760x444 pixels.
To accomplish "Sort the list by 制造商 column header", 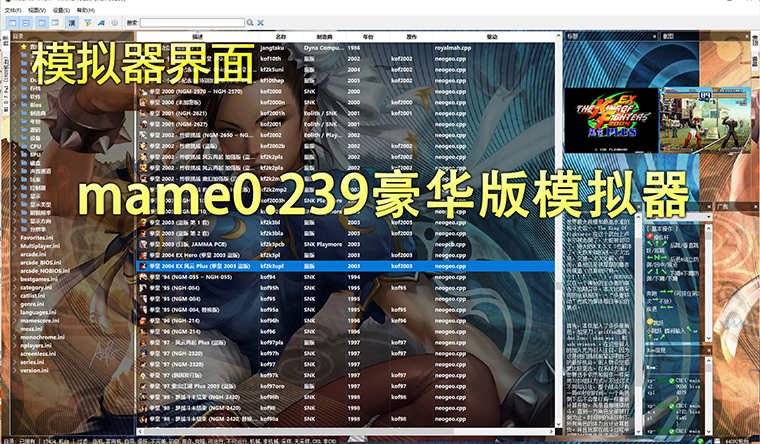I will (x=325, y=37).
